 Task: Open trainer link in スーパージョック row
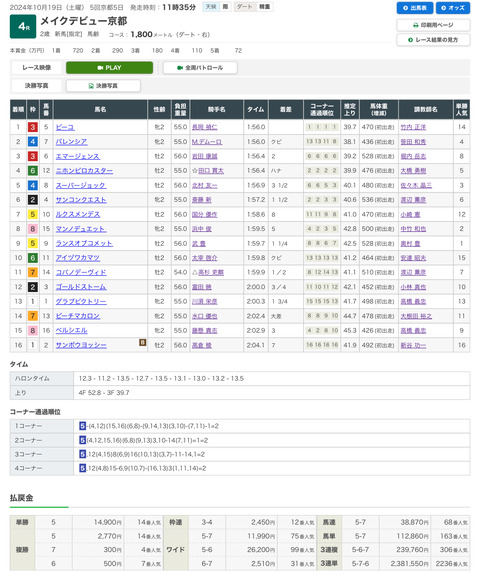(x=416, y=186)
